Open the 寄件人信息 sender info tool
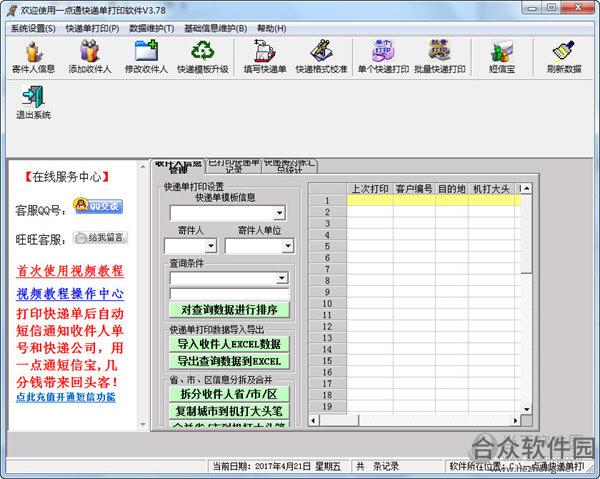 (33, 57)
